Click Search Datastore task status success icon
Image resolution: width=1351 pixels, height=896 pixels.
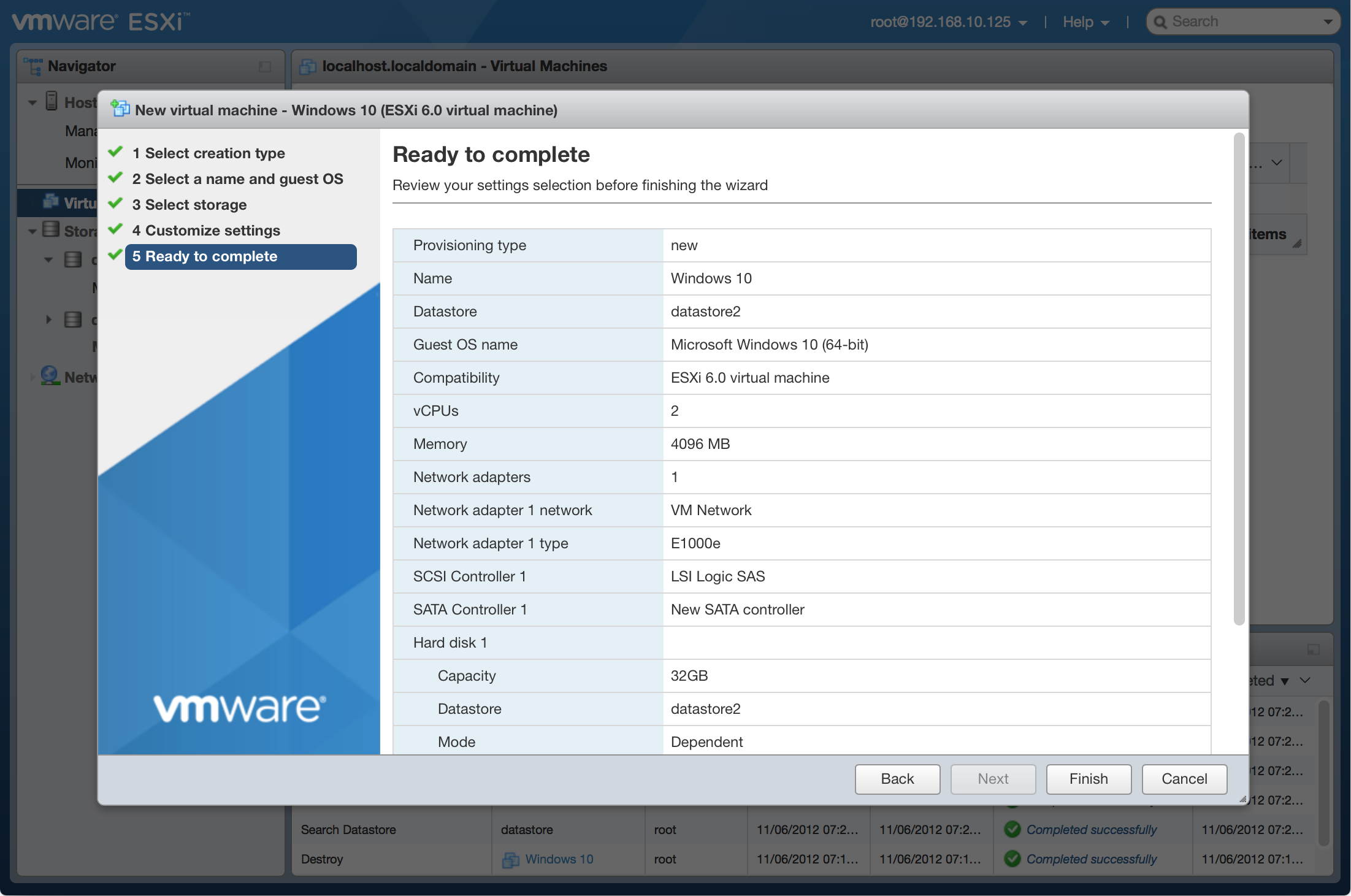click(x=1012, y=830)
